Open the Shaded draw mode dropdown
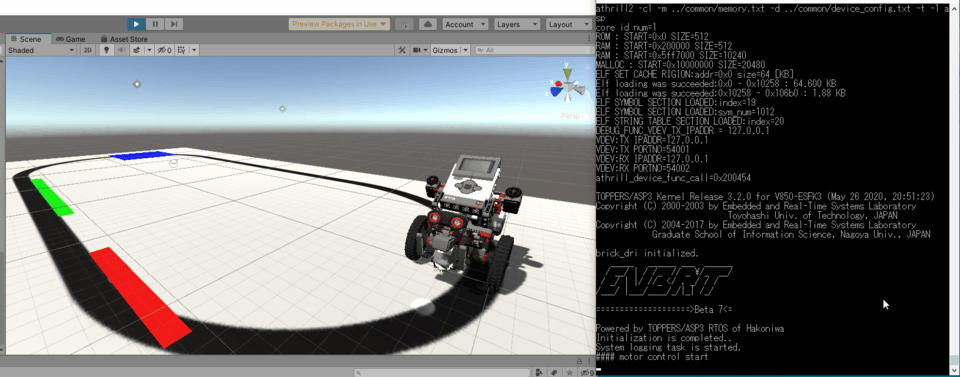The width and height of the screenshot is (960, 377). 41,50
